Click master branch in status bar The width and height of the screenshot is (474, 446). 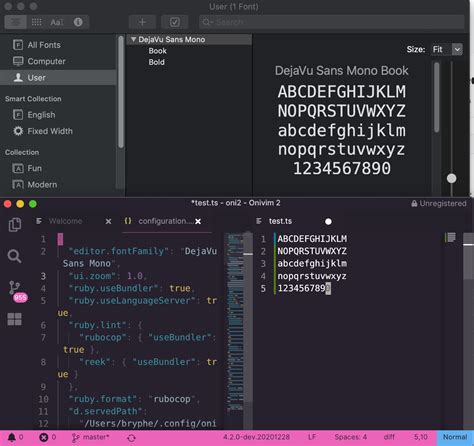pyautogui.click(x=91, y=437)
